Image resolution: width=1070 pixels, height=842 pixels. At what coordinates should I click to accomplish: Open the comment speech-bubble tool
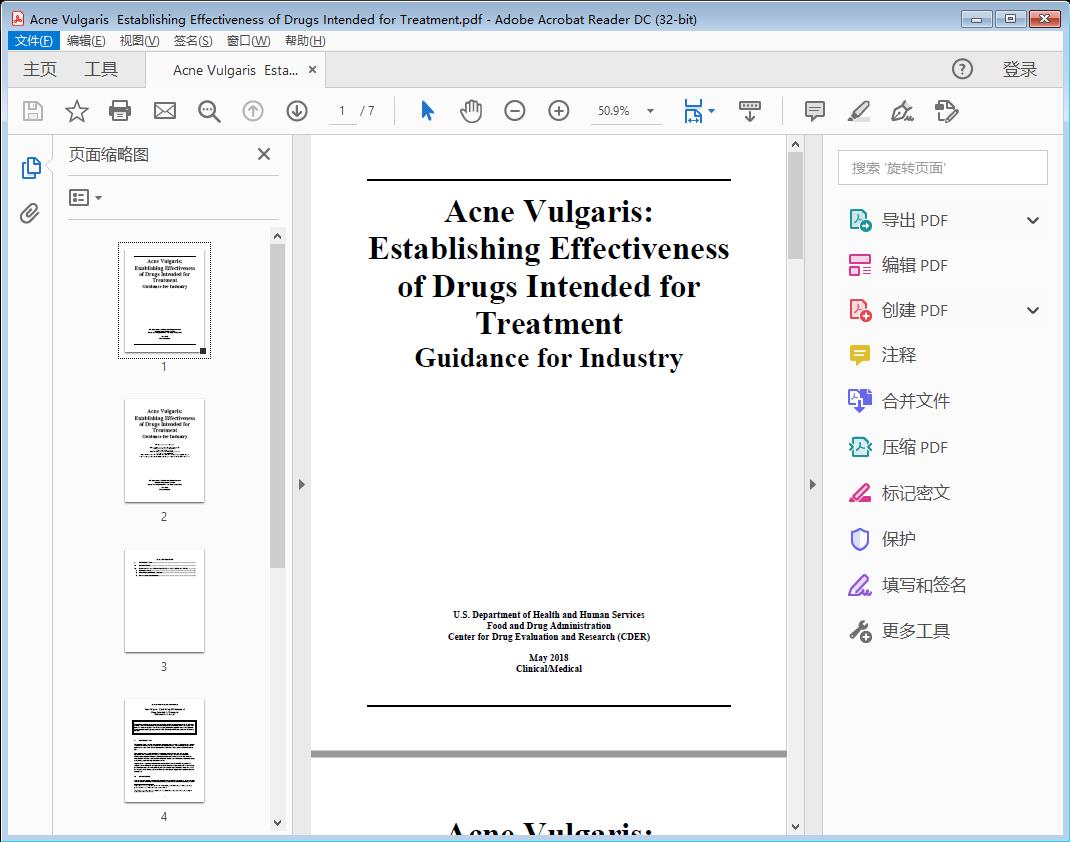pyautogui.click(x=814, y=110)
